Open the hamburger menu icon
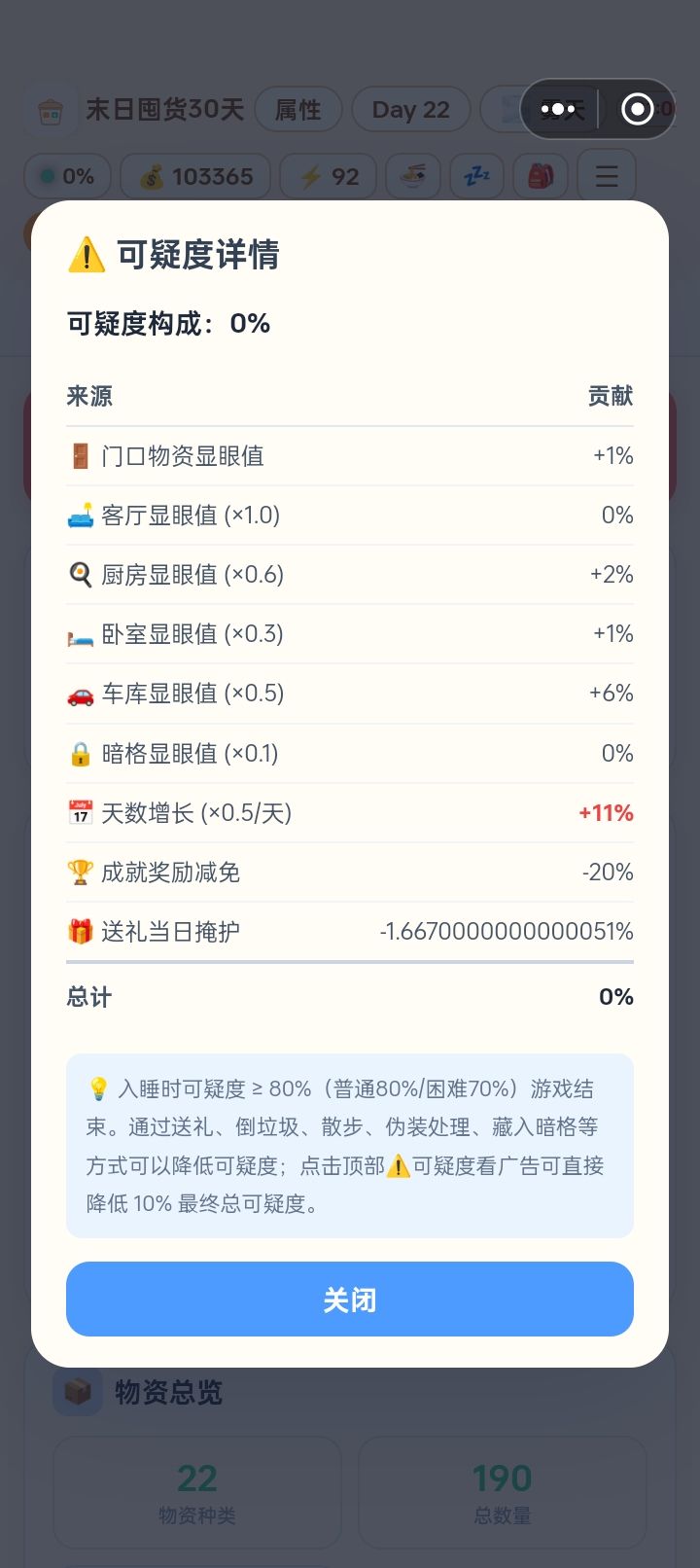 607,176
